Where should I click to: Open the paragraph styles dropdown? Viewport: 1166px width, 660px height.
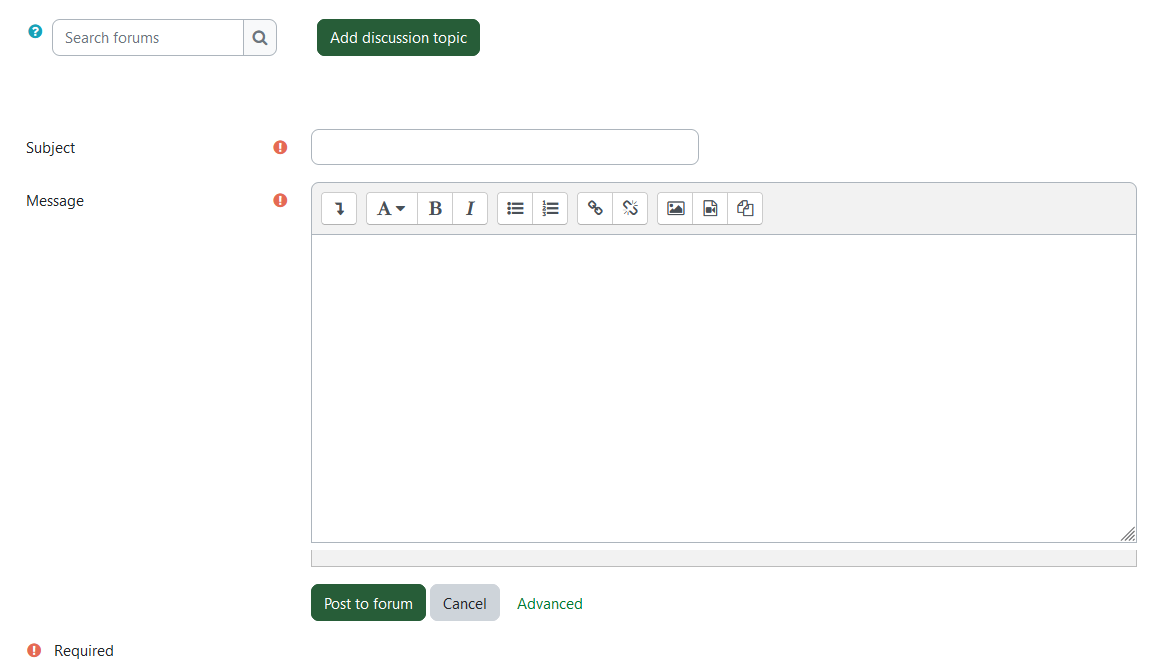[391, 208]
